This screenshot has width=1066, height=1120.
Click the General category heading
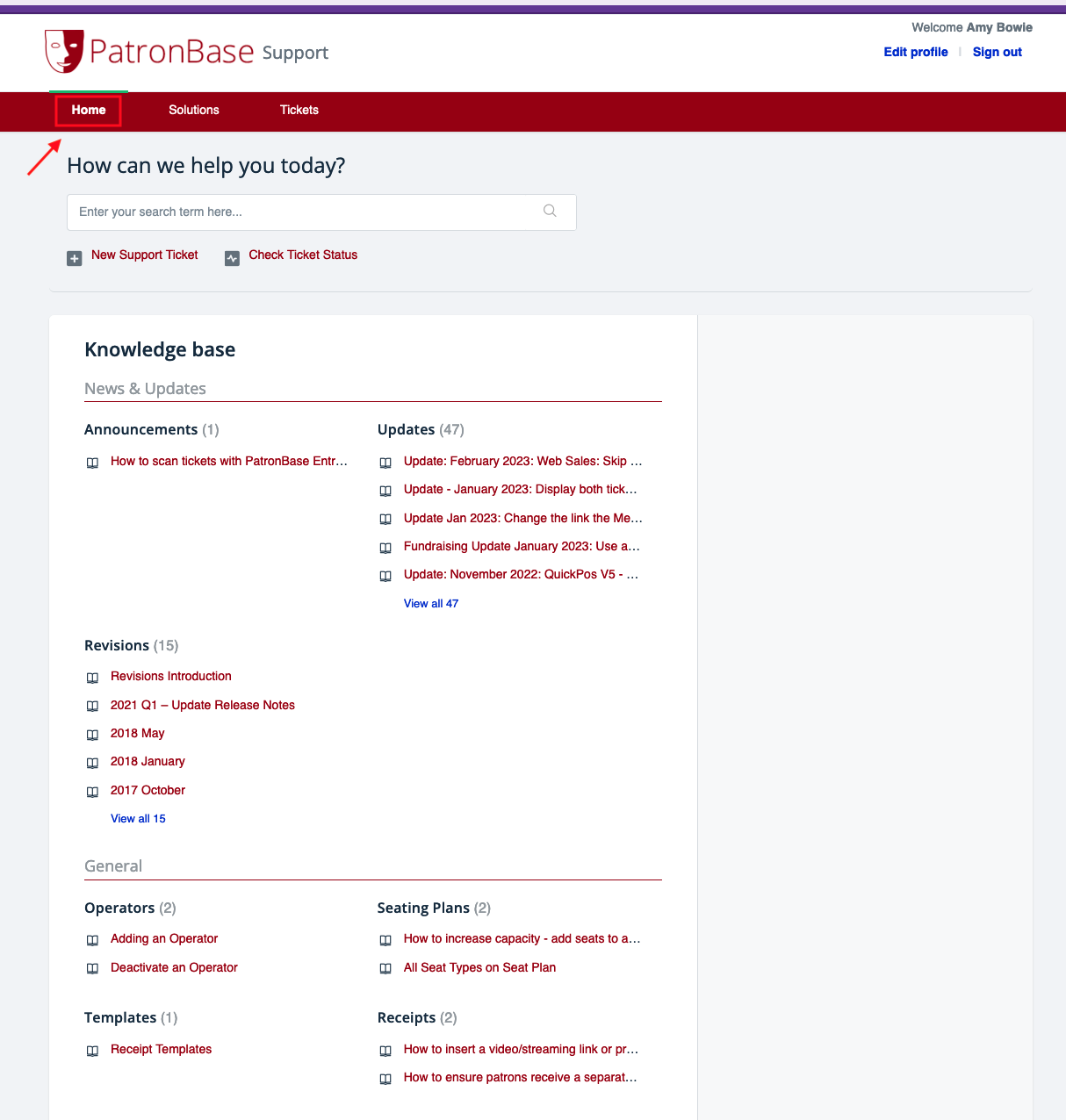point(113,865)
